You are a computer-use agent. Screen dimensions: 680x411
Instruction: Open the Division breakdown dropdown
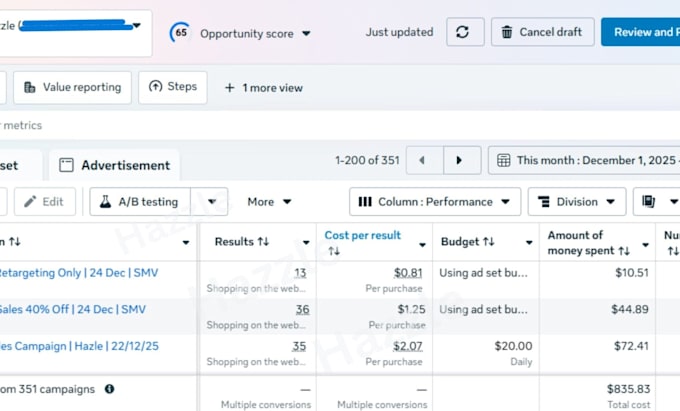[577, 202]
